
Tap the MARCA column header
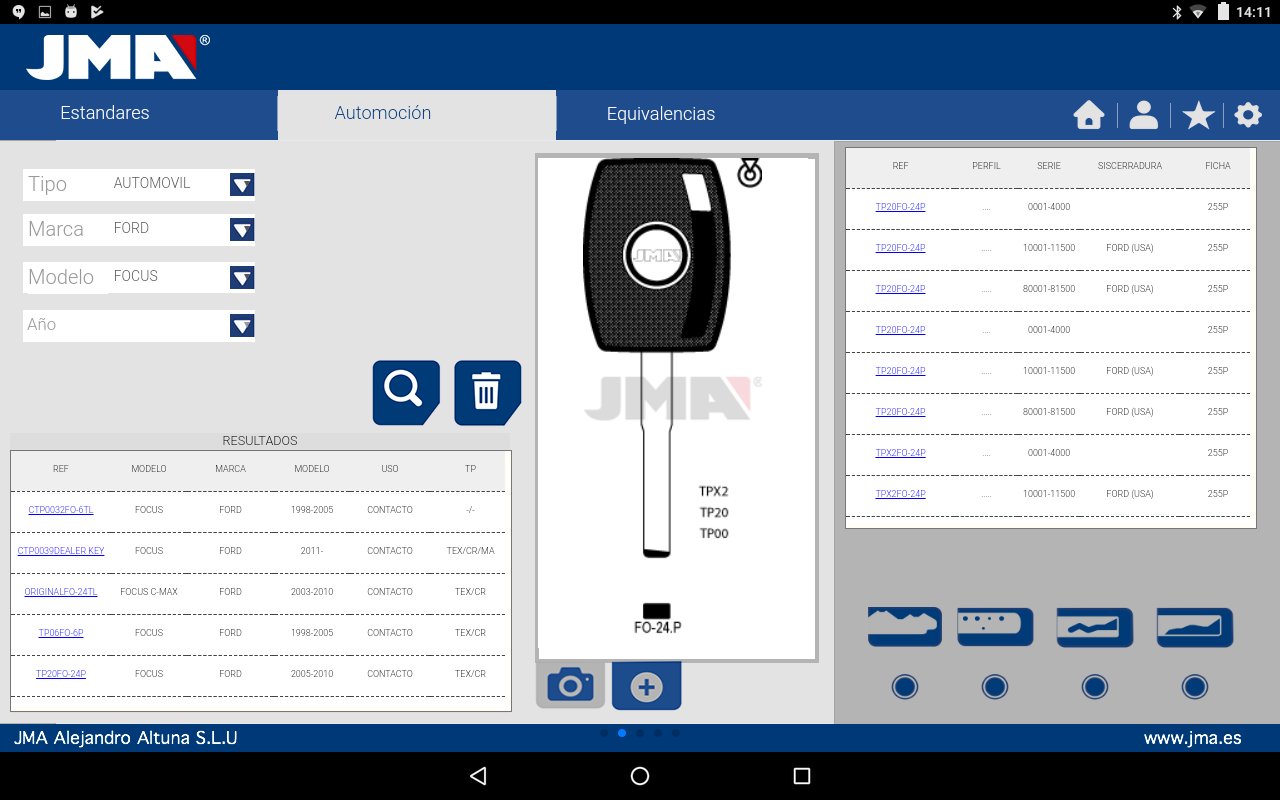(x=230, y=469)
